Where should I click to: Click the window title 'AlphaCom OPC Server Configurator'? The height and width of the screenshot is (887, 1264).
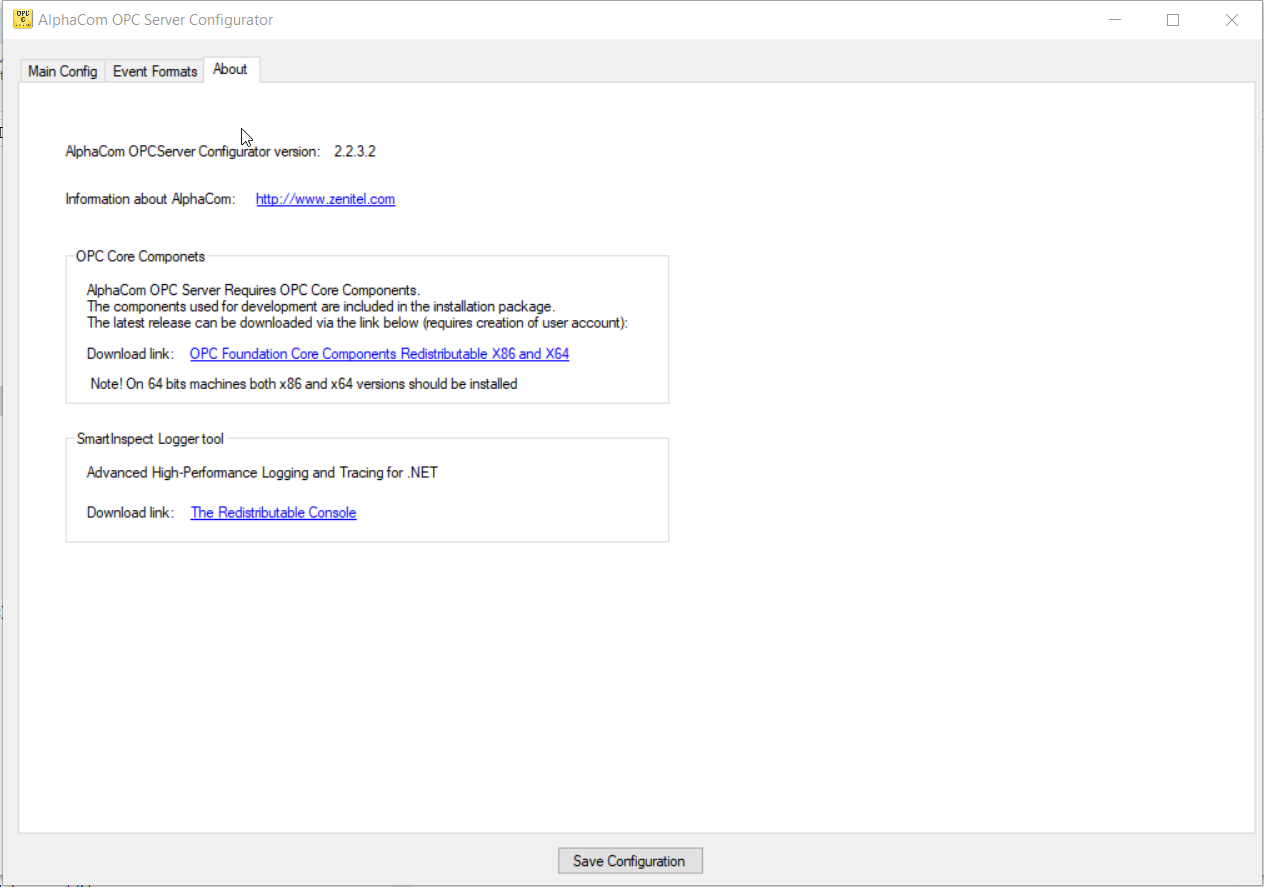point(155,20)
